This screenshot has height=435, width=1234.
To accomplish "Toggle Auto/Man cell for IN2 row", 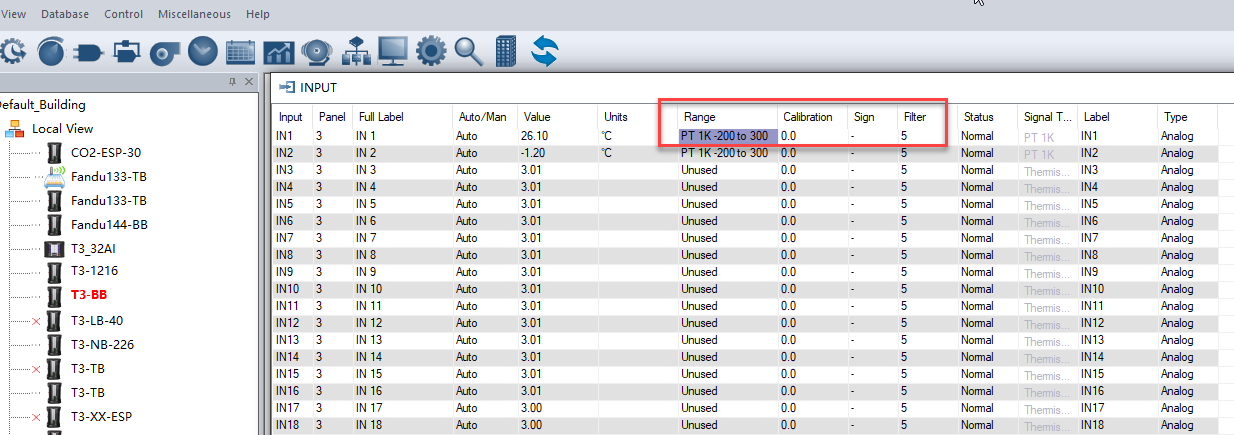I will [x=467, y=153].
